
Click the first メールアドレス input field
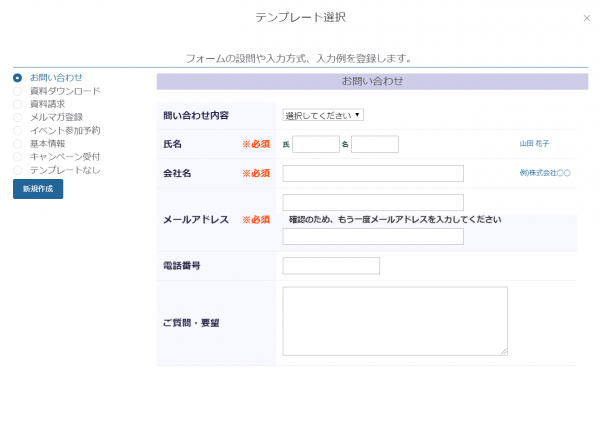[x=359, y=202]
